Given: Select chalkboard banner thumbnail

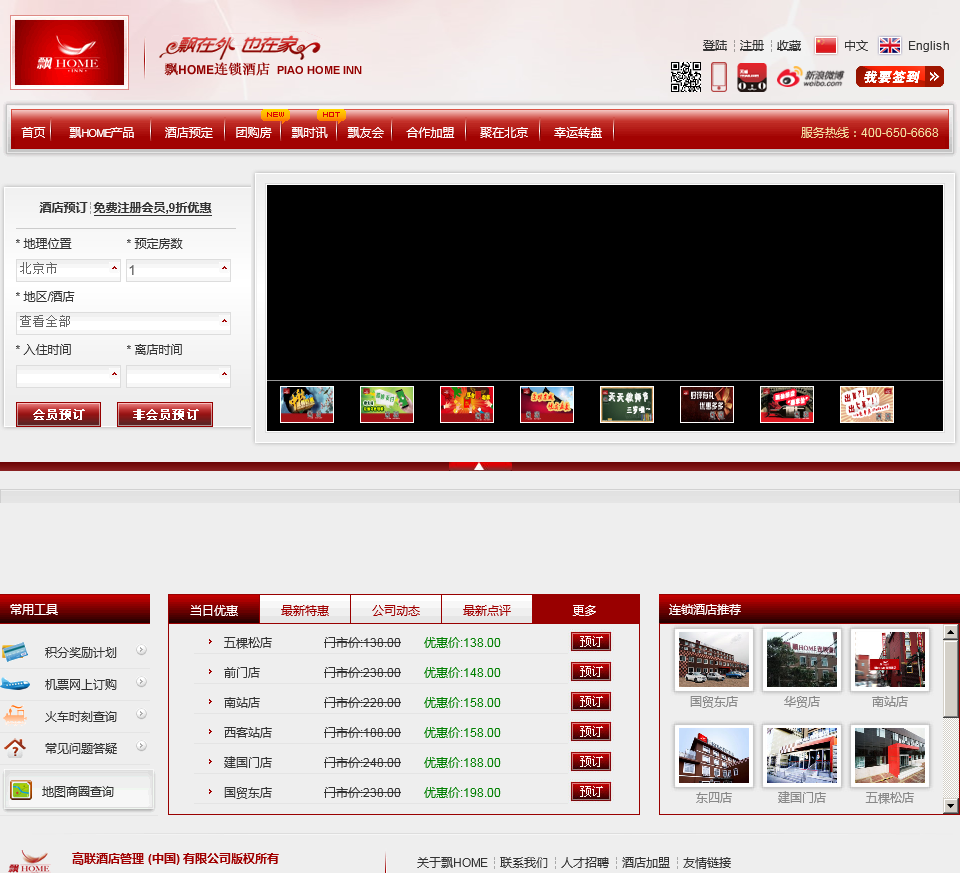Looking at the screenshot, I should click(x=627, y=404).
